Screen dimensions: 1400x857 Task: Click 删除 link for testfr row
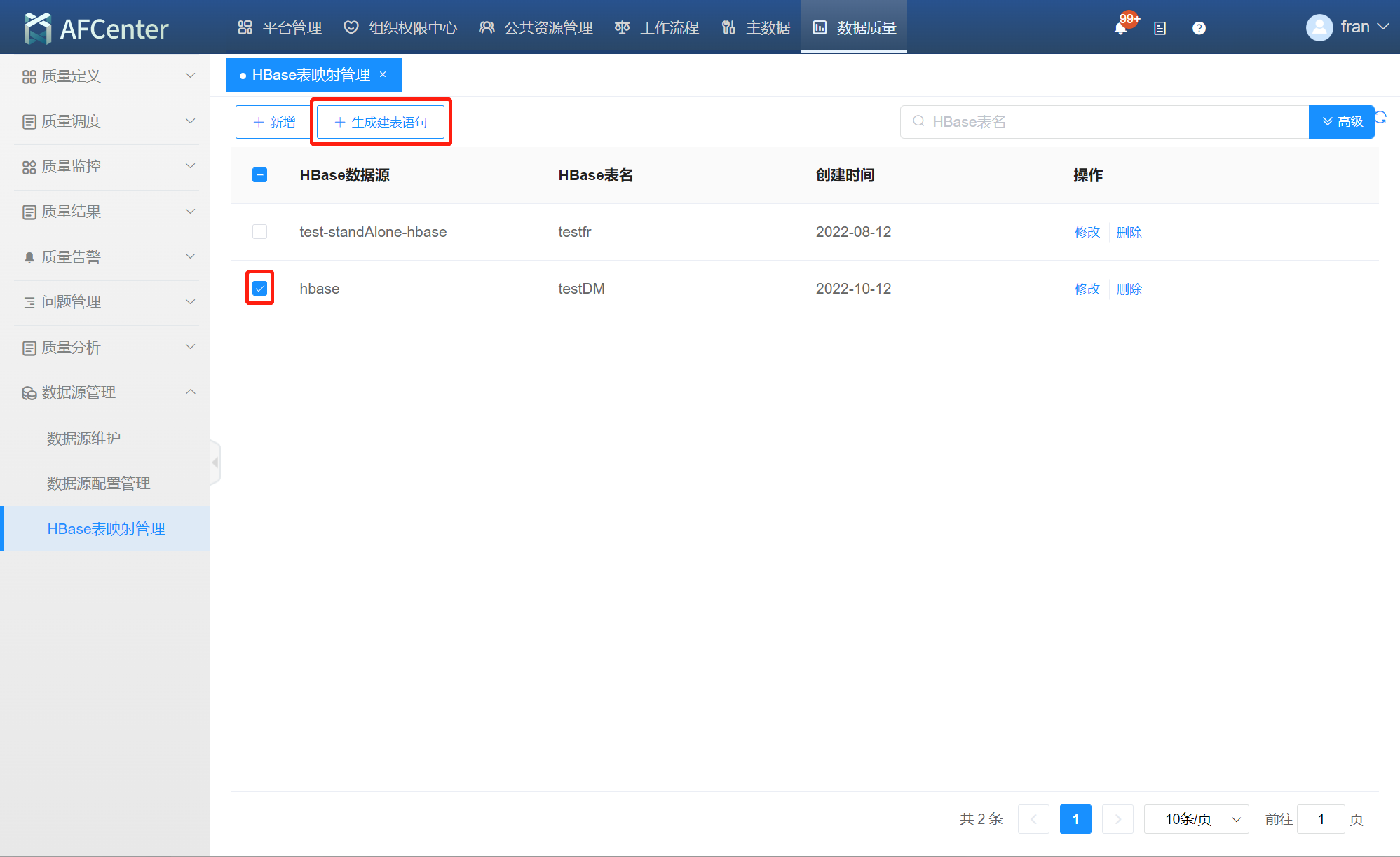tap(1129, 233)
